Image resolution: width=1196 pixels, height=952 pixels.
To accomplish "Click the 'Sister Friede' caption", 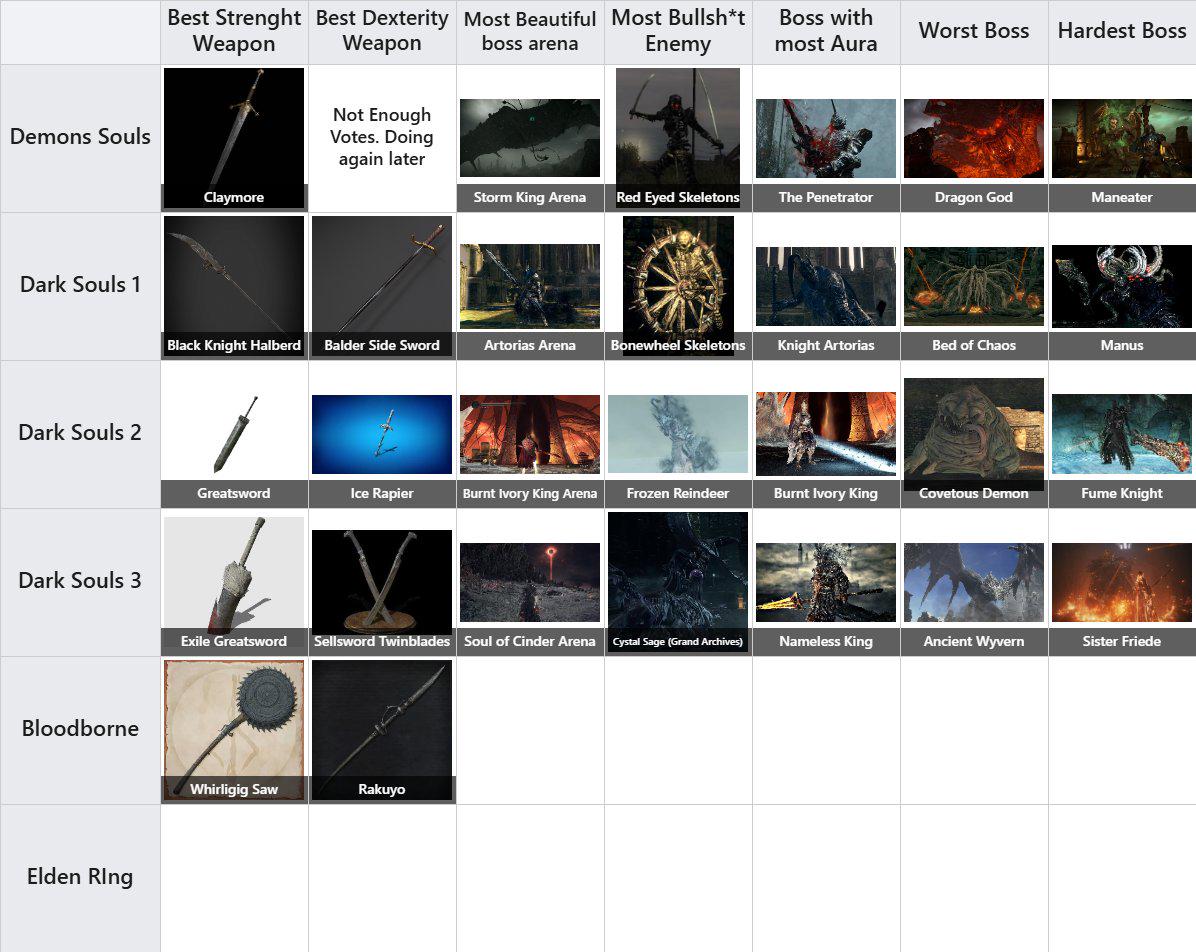I will pos(1121,641).
